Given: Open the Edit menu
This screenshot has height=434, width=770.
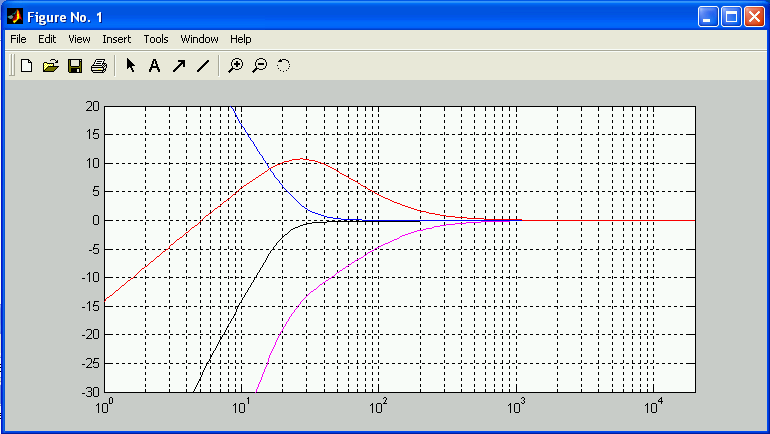Looking at the screenshot, I should [x=47, y=39].
